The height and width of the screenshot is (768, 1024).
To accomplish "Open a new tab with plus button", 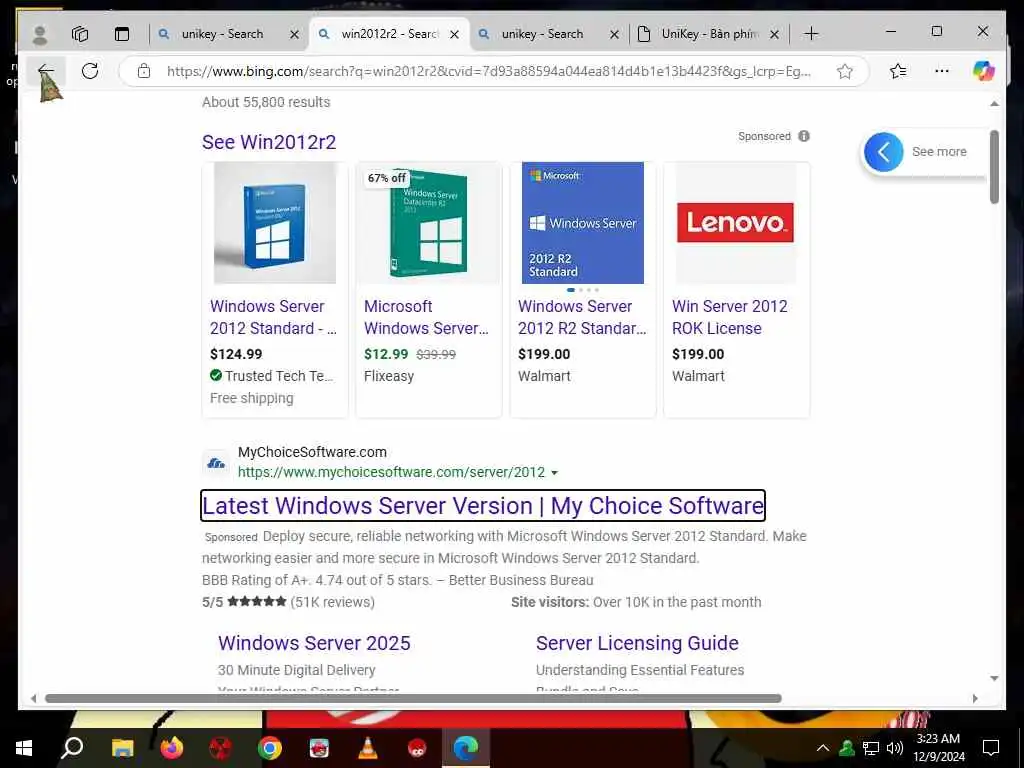I will [811, 34].
